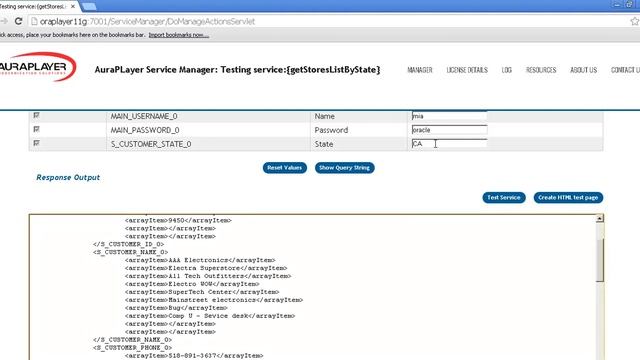Click the response output scrollbar thumb
Screen dimensions: 640x360
(x=600, y=260)
